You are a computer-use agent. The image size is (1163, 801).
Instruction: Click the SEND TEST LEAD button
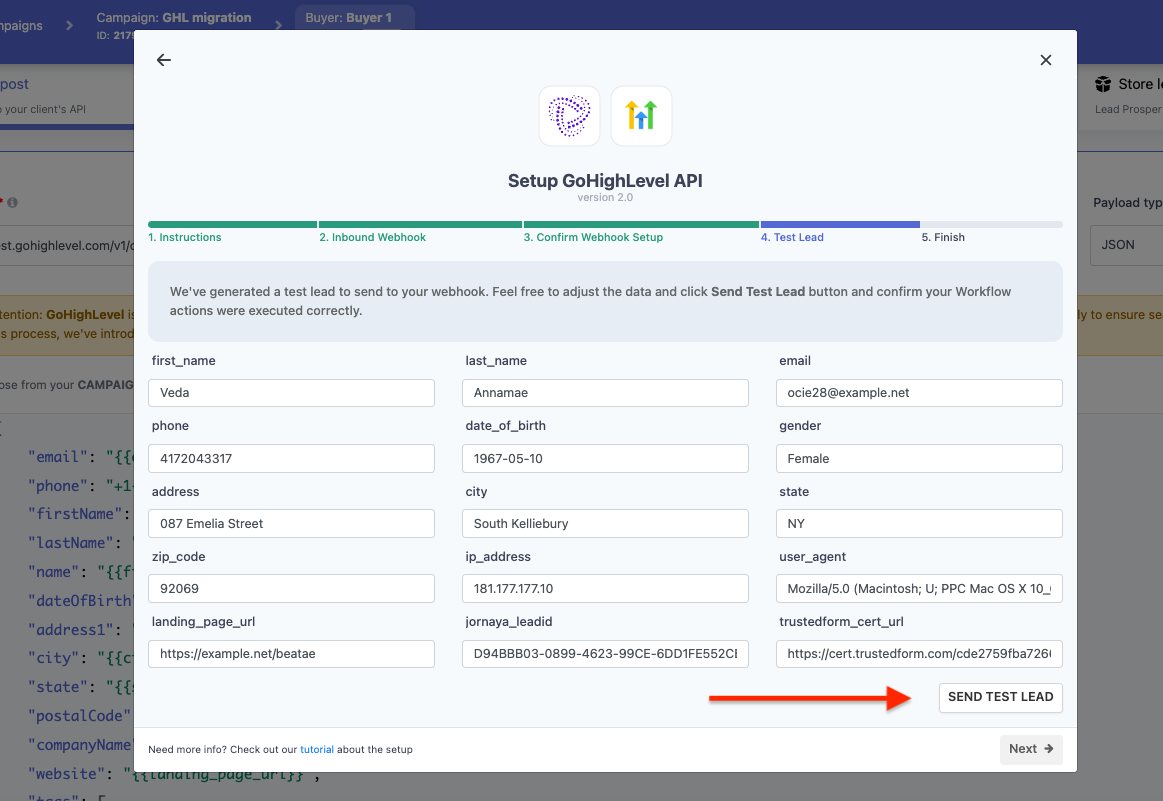tap(1001, 697)
